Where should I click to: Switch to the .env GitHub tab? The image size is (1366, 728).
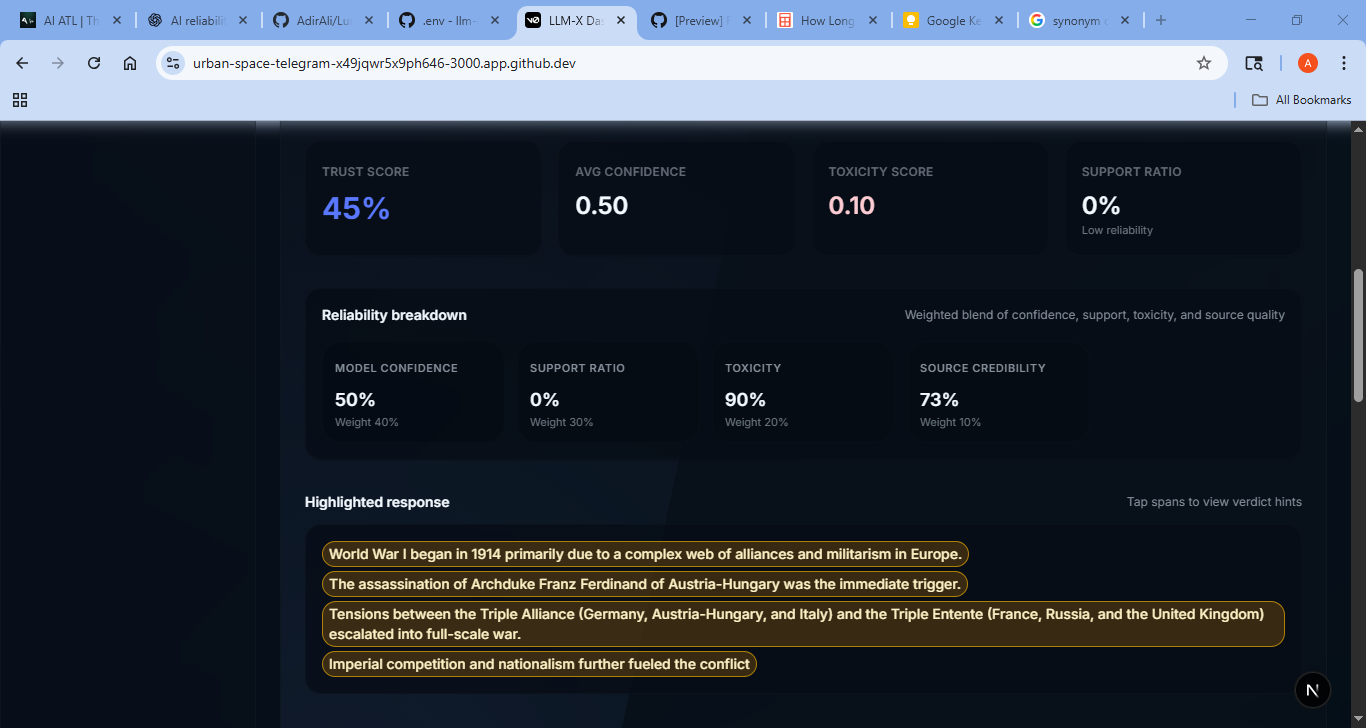pos(450,20)
